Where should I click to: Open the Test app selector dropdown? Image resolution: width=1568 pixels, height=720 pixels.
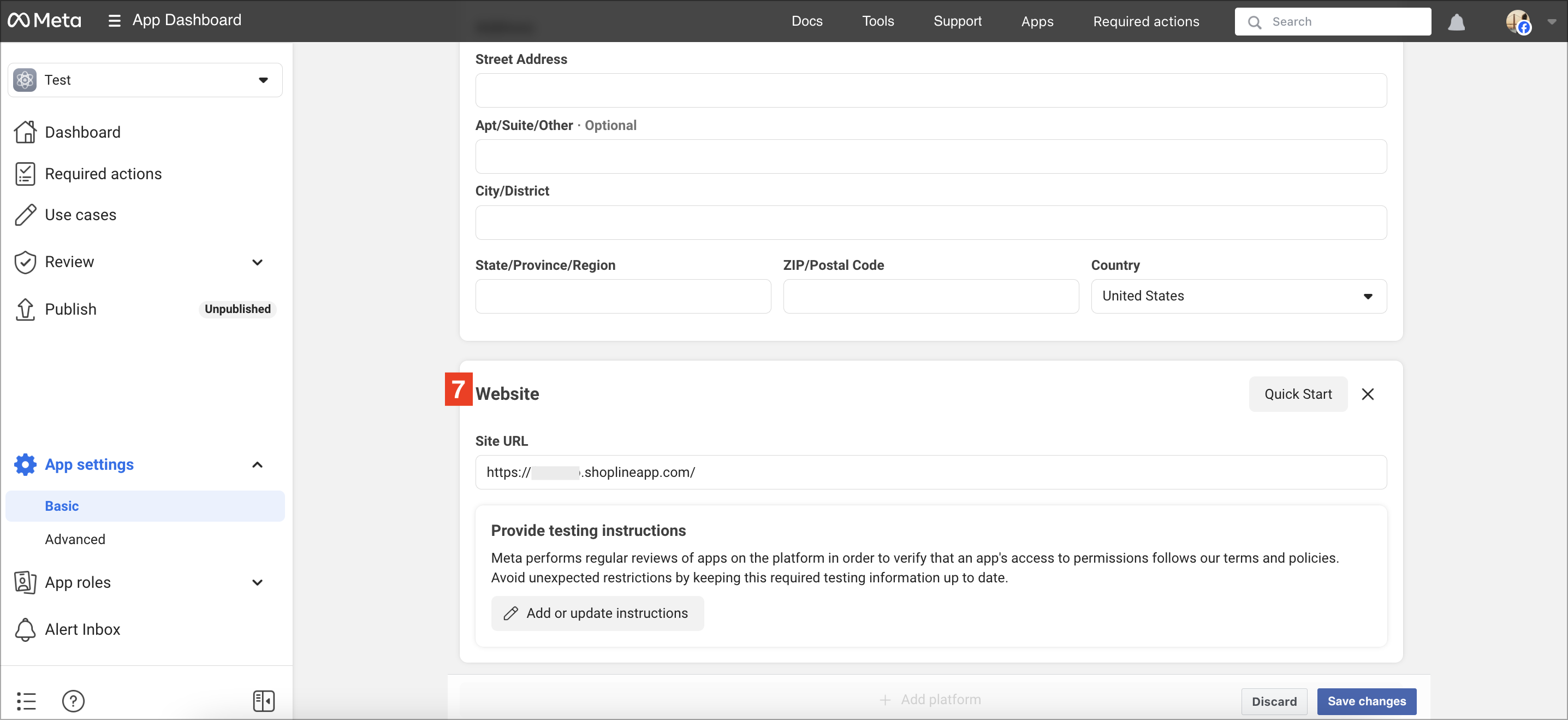pos(145,80)
